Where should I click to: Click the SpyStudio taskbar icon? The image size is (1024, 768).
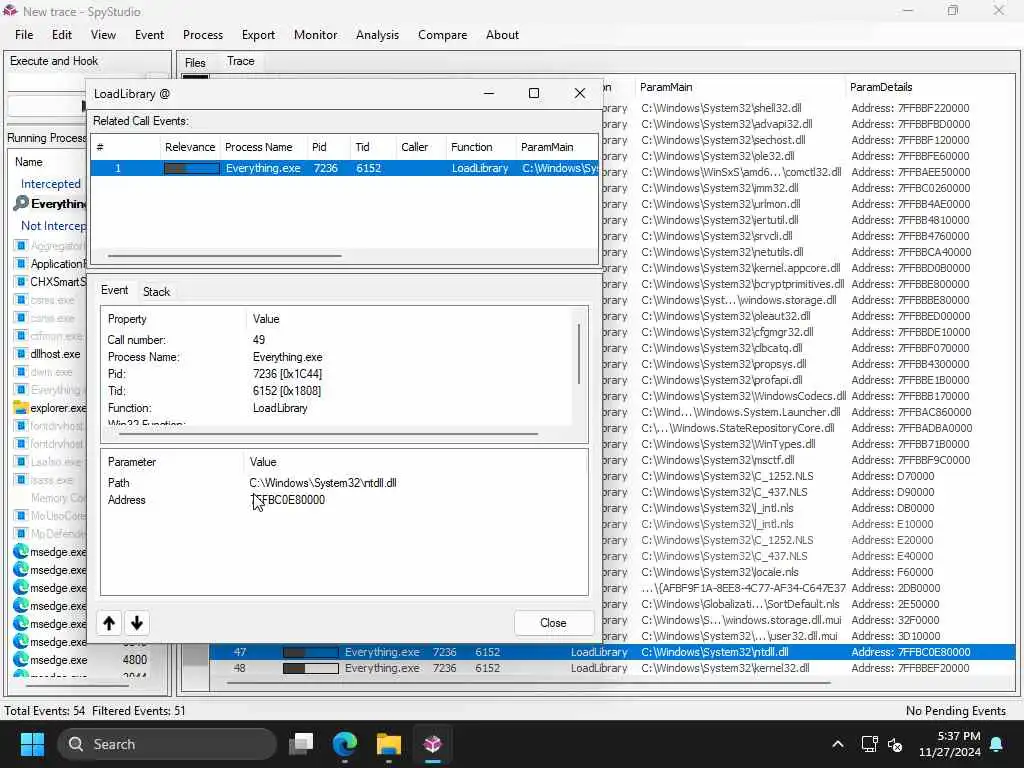(x=432, y=744)
